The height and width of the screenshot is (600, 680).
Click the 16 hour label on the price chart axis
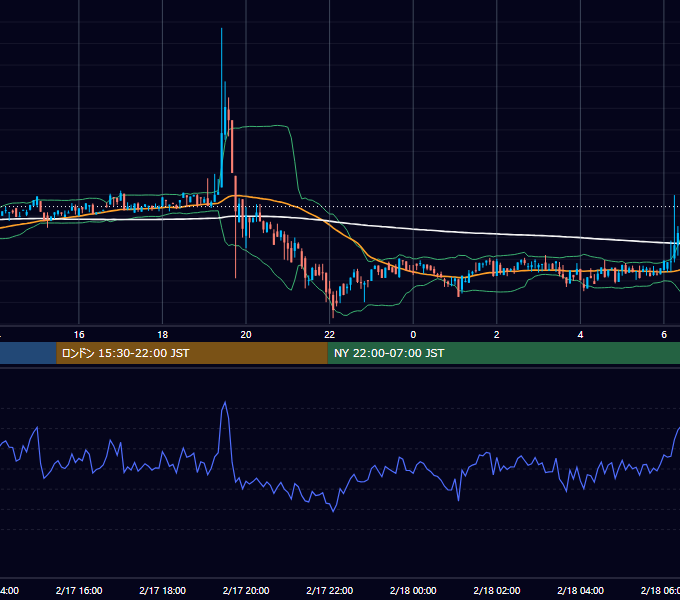tap(79, 335)
